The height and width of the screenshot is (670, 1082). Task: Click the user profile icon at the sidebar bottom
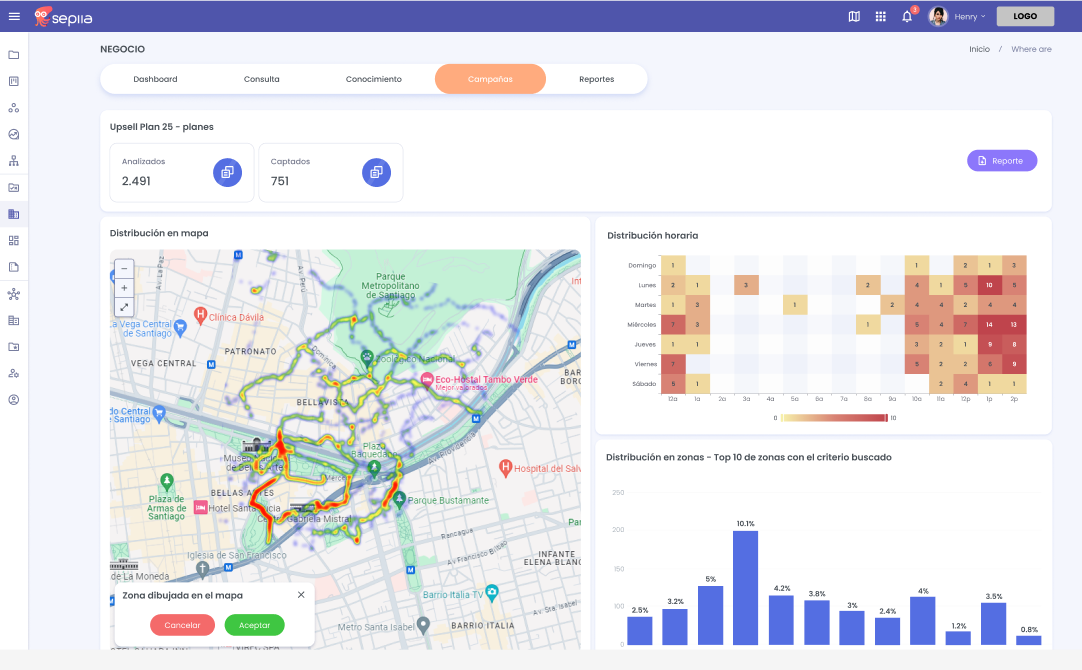click(14, 400)
